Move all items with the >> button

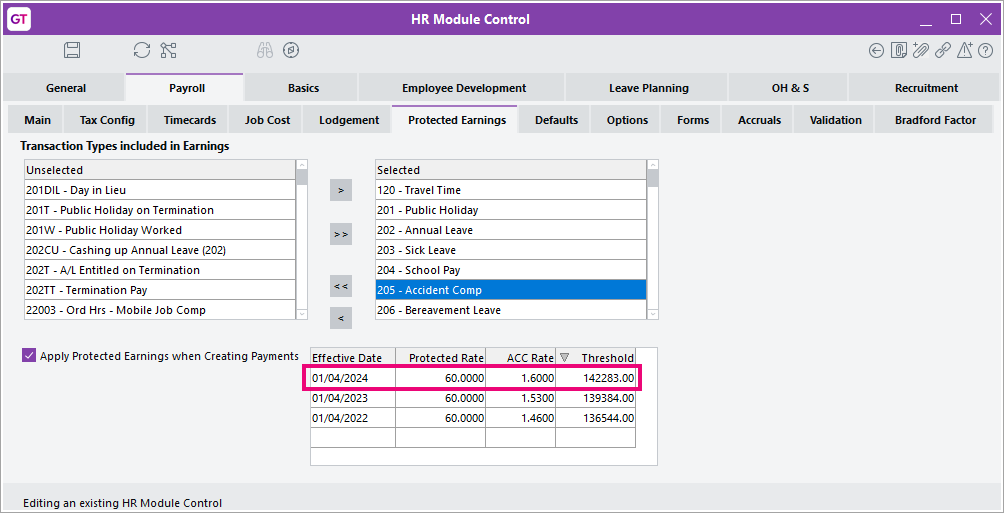pyautogui.click(x=341, y=234)
